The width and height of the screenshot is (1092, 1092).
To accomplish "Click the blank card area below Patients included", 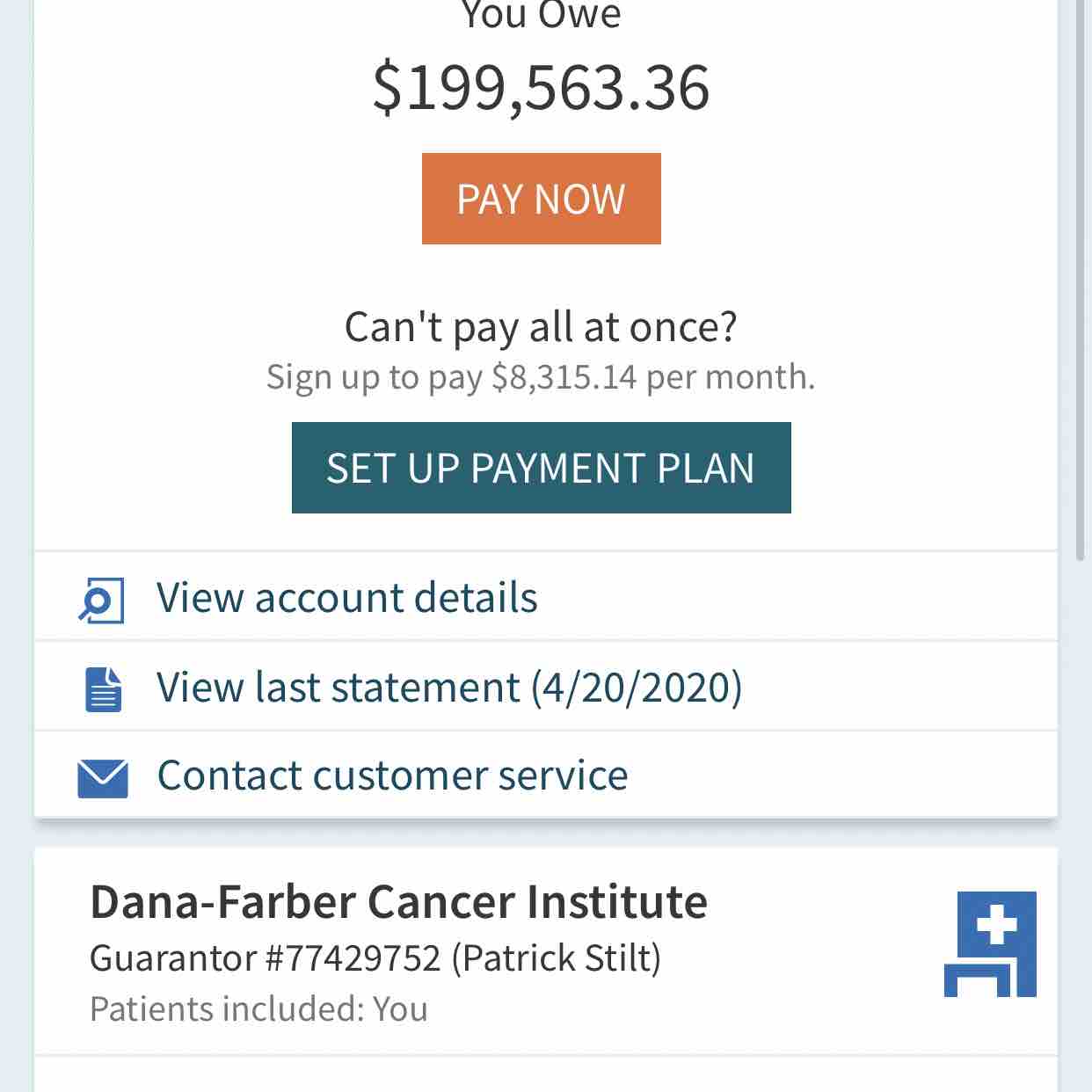I will [545, 1074].
